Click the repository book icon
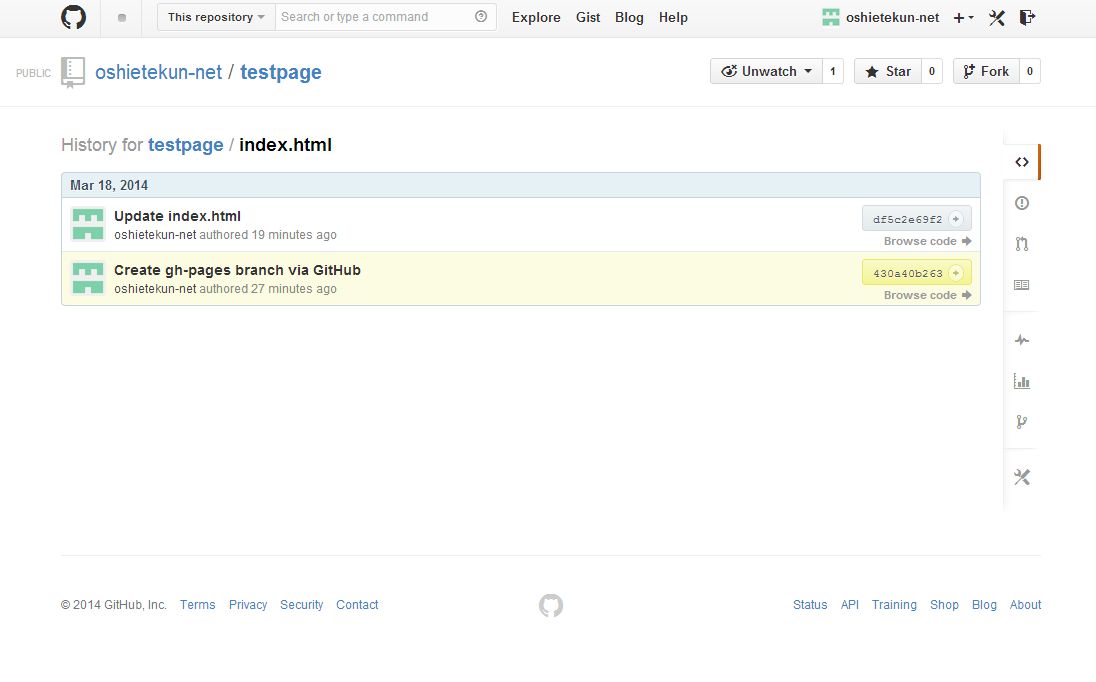The height and width of the screenshot is (682, 1096). pyautogui.click(x=73, y=73)
